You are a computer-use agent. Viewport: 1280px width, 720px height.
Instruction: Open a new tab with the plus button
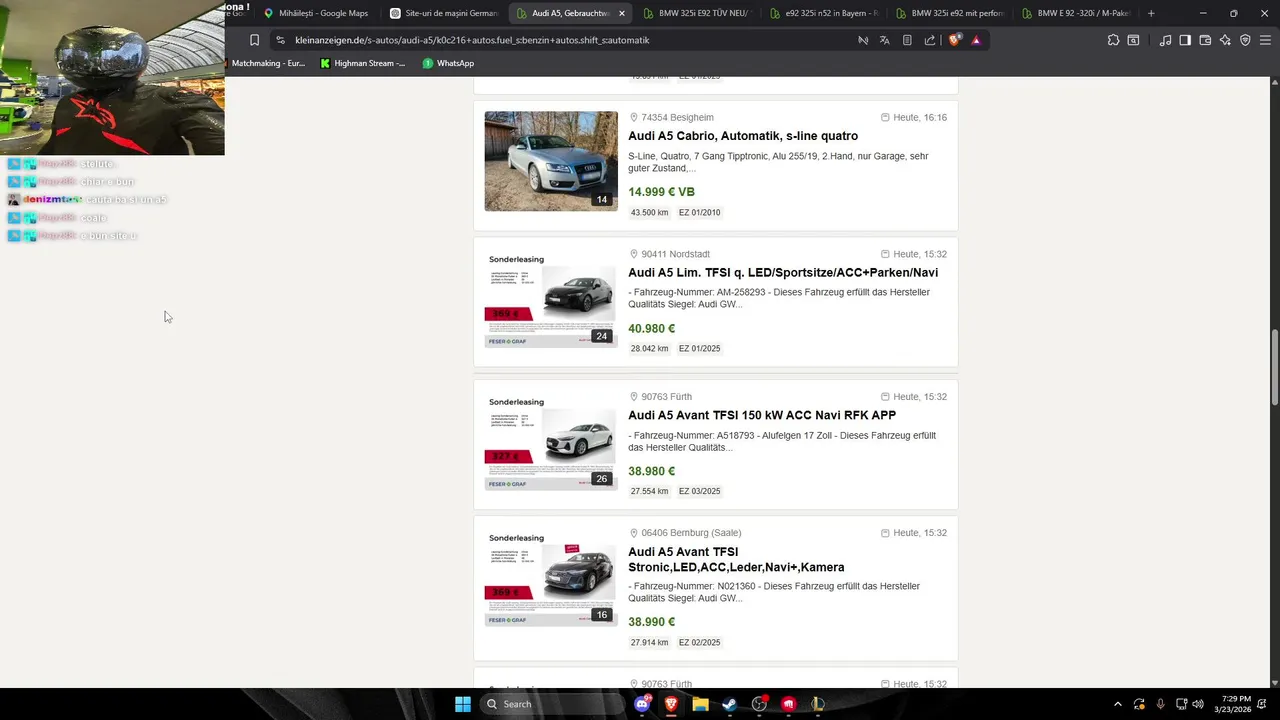tap(1151, 13)
